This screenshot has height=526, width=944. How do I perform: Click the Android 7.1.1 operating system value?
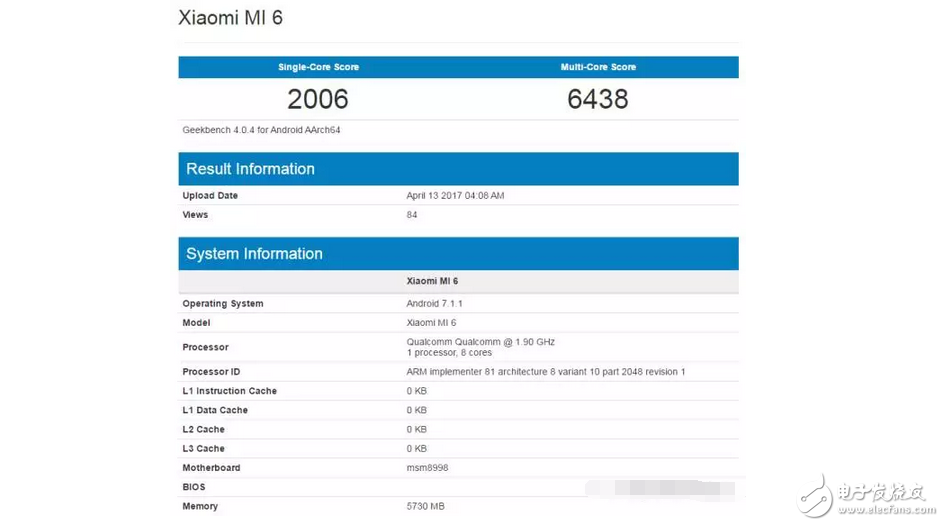[x=434, y=304]
